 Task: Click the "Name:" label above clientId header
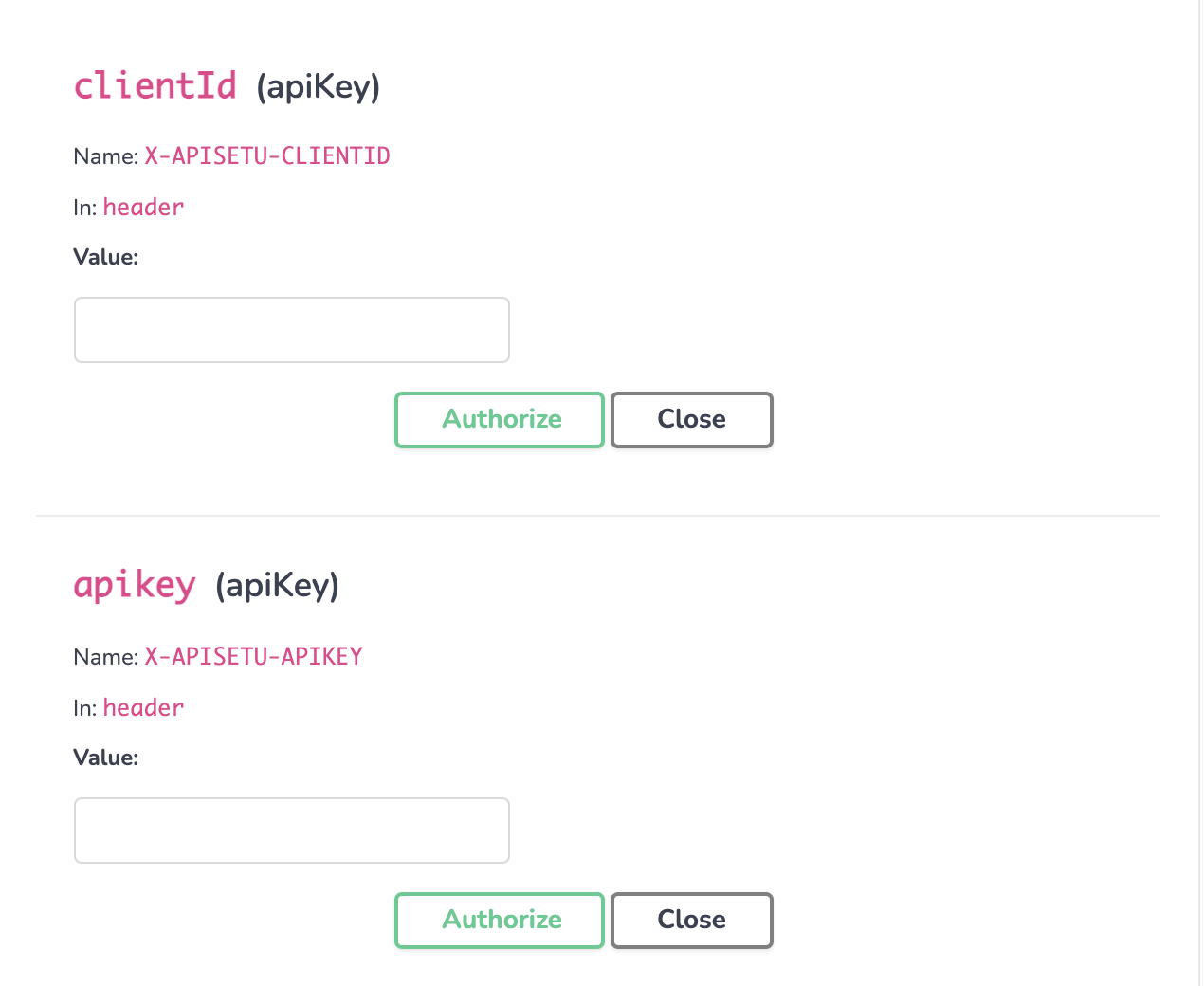(x=105, y=156)
